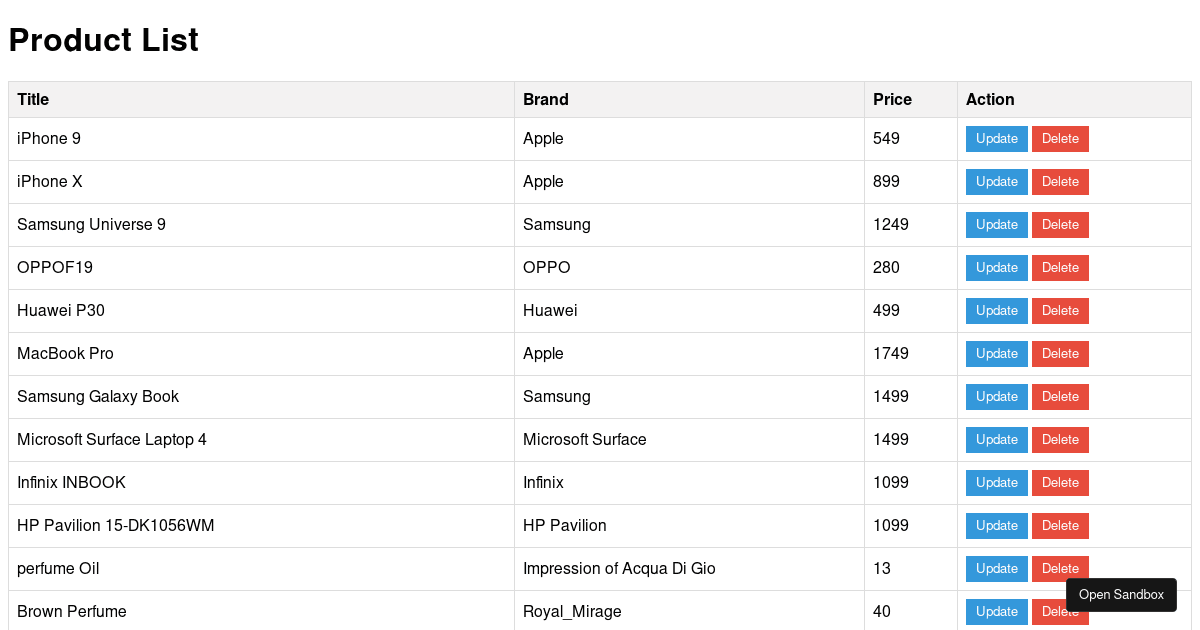1200x630 pixels.
Task: Update the Huawei P30 row
Action: 996,311
